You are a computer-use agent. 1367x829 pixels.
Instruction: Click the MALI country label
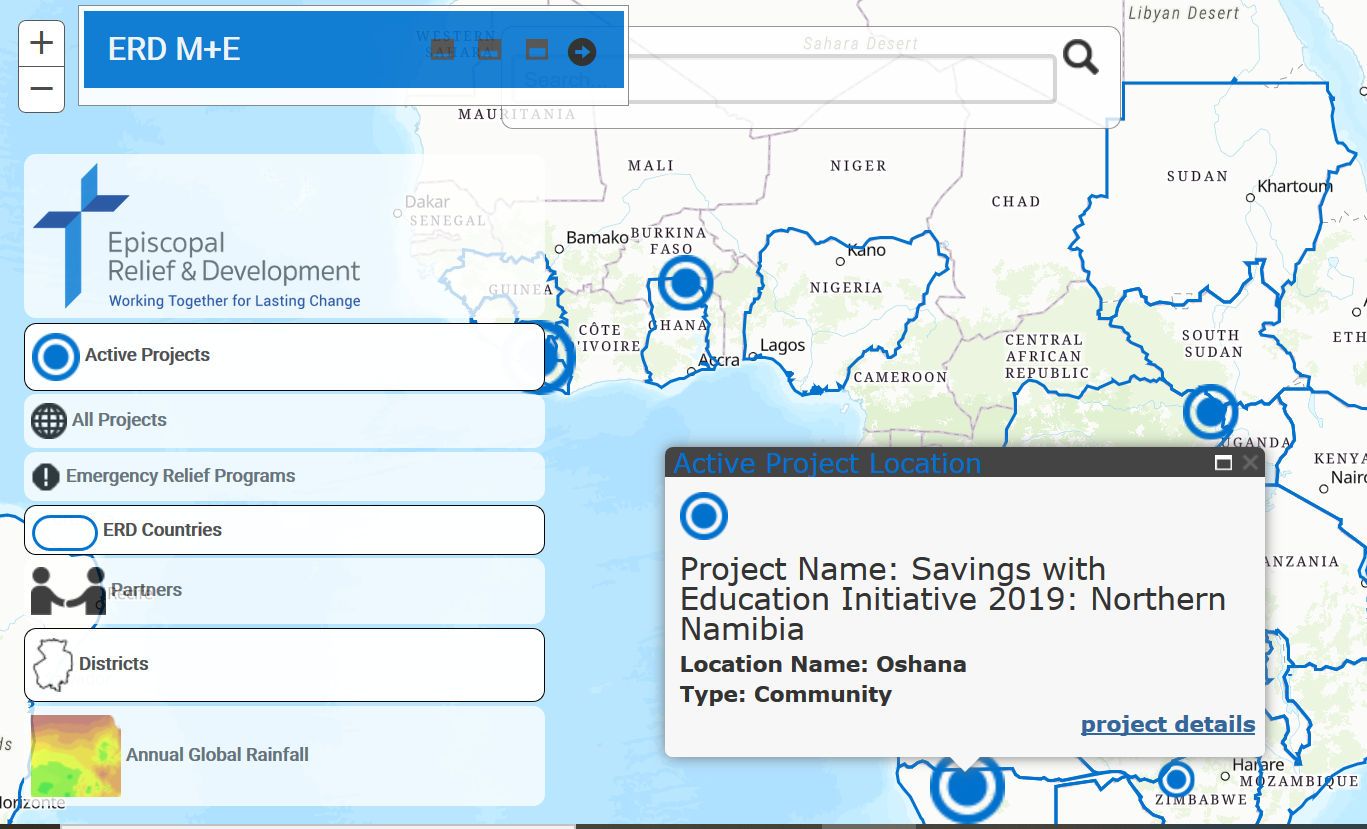[651, 165]
